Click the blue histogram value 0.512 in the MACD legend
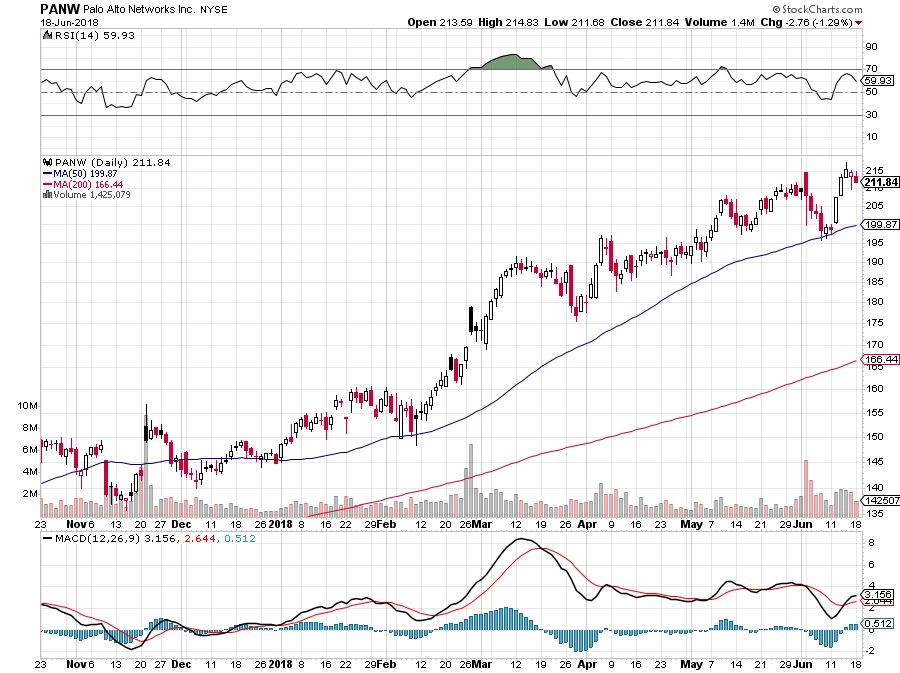 tap(240, 539)
